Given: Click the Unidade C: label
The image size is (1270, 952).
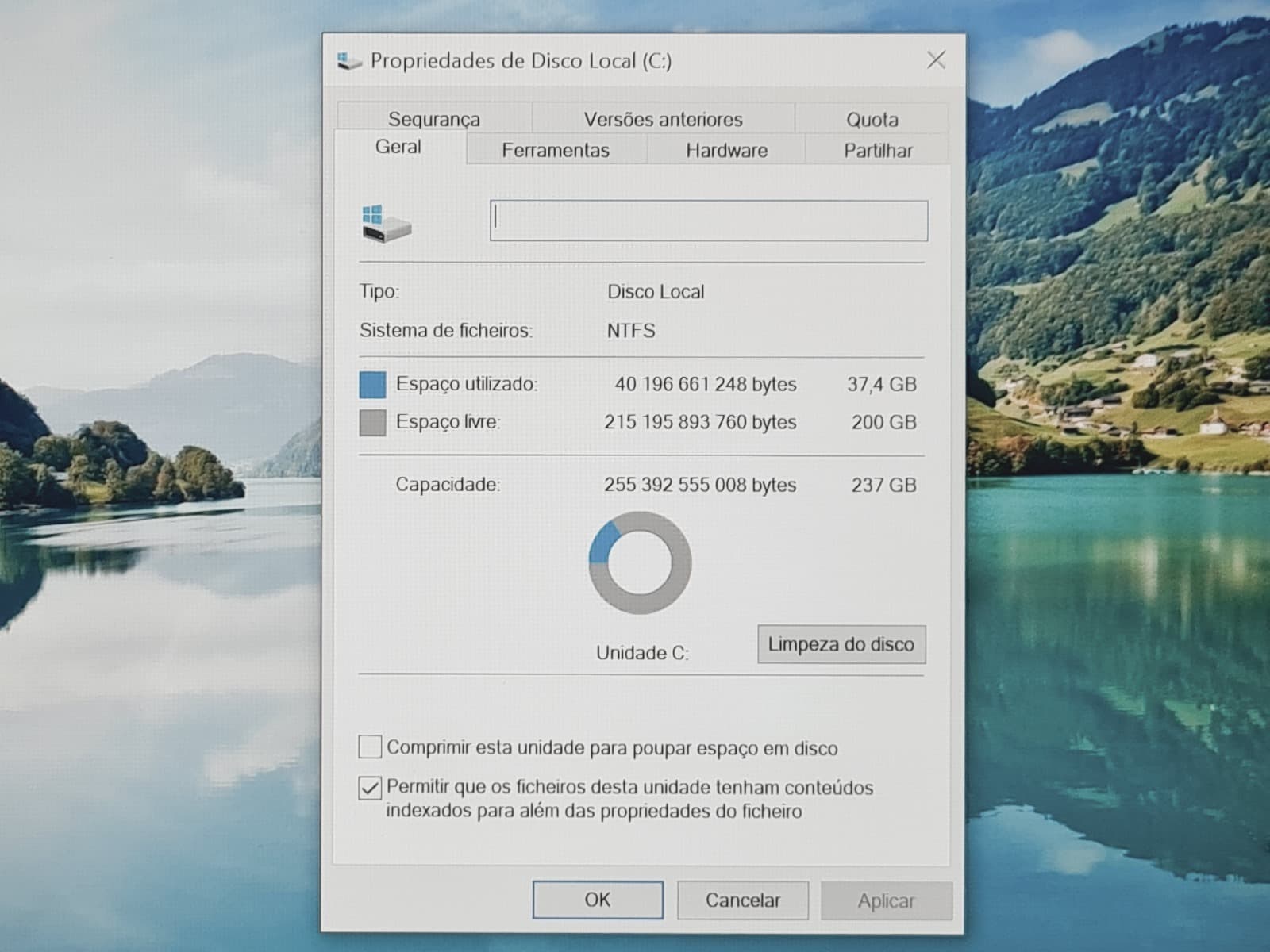Looking at the screenshot, I should (x=642, y=653).
